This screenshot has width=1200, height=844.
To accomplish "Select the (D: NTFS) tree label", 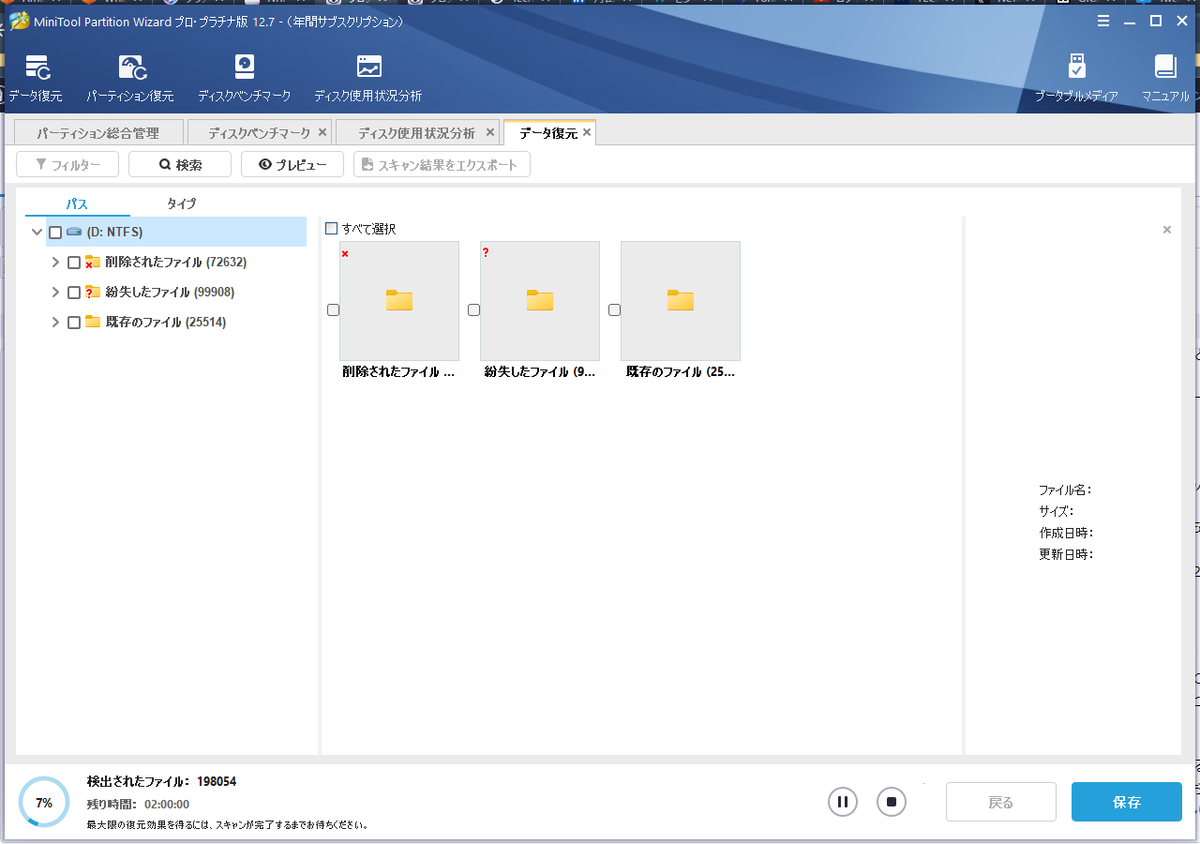I will point(115,232).
